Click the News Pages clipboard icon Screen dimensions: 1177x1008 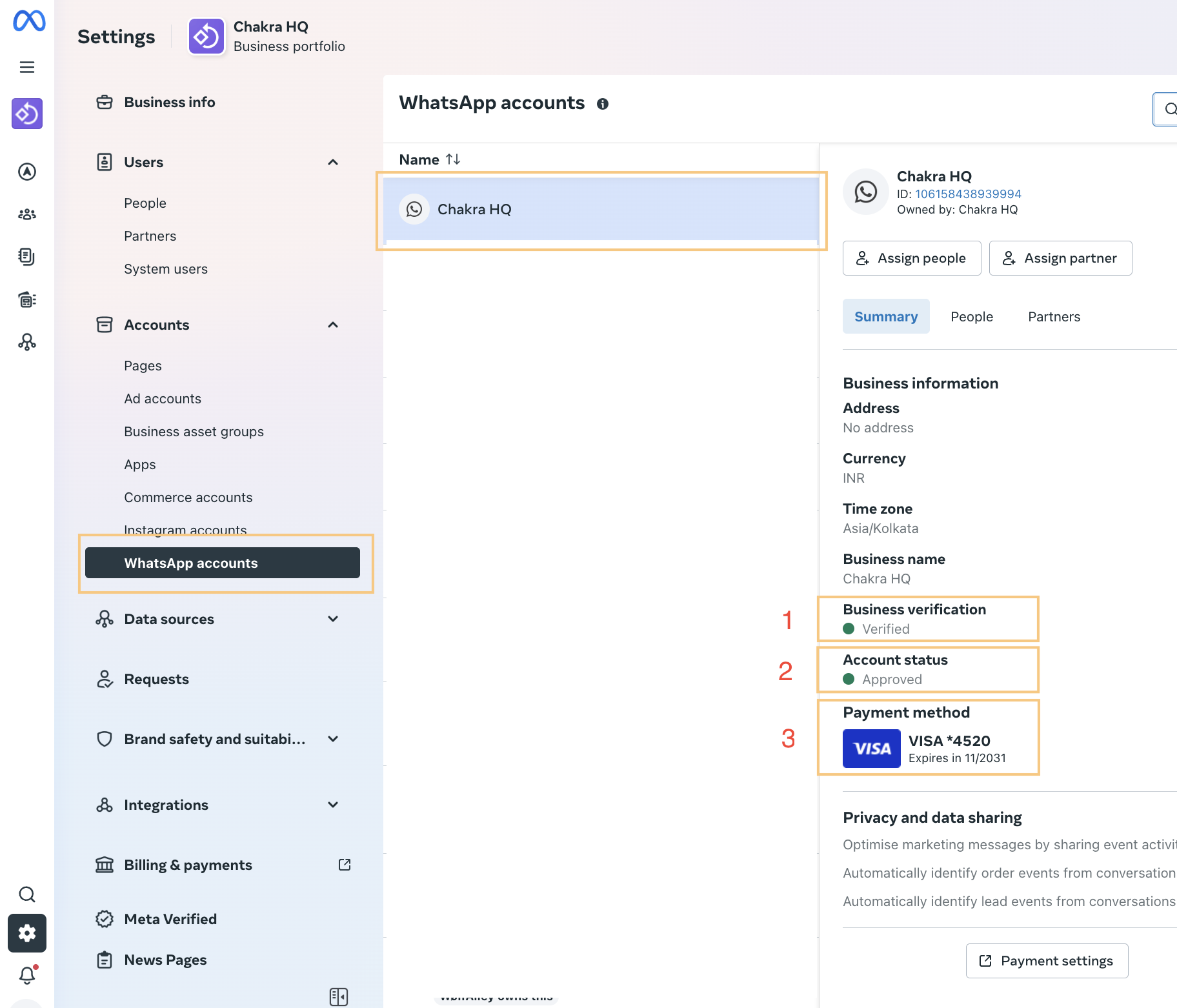pos(105,960)
